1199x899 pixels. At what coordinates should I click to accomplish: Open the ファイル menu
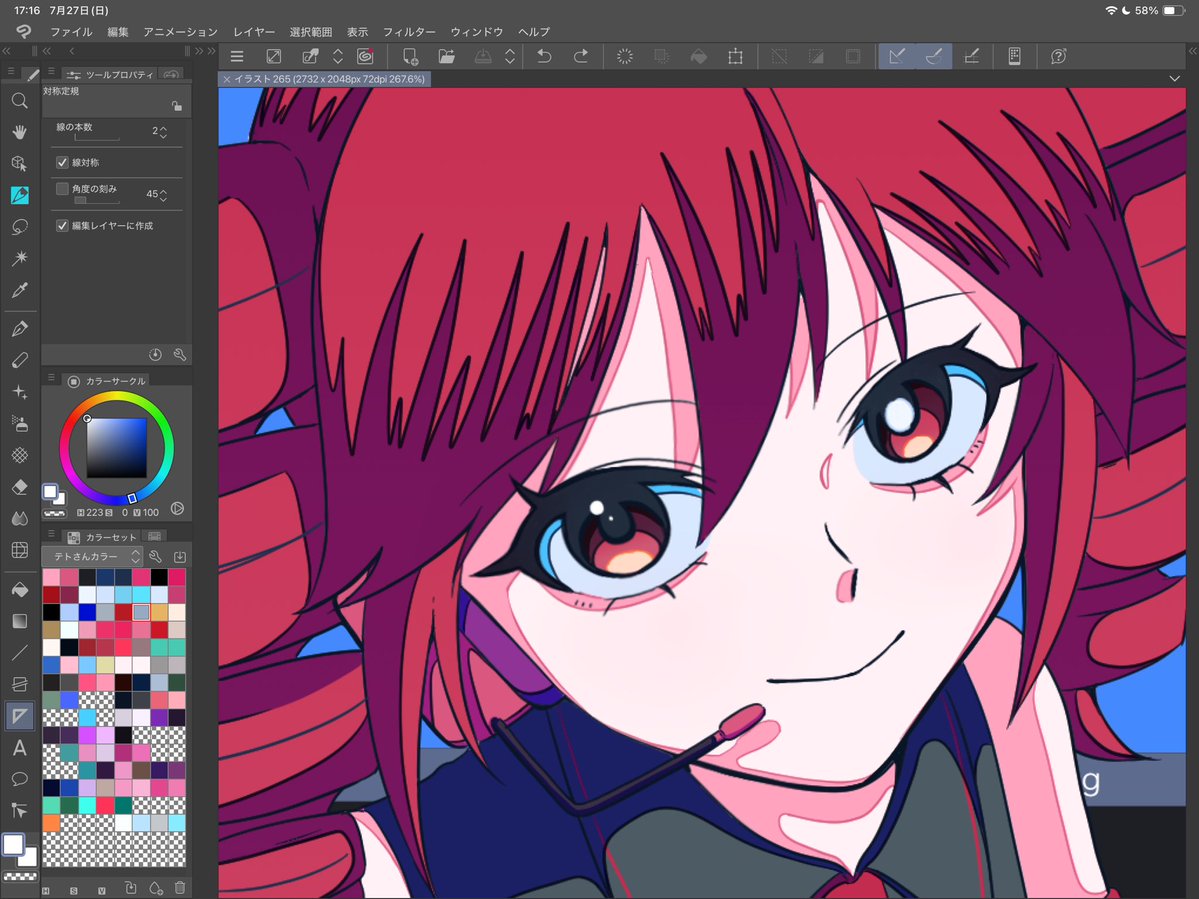[x=71, y=31]
